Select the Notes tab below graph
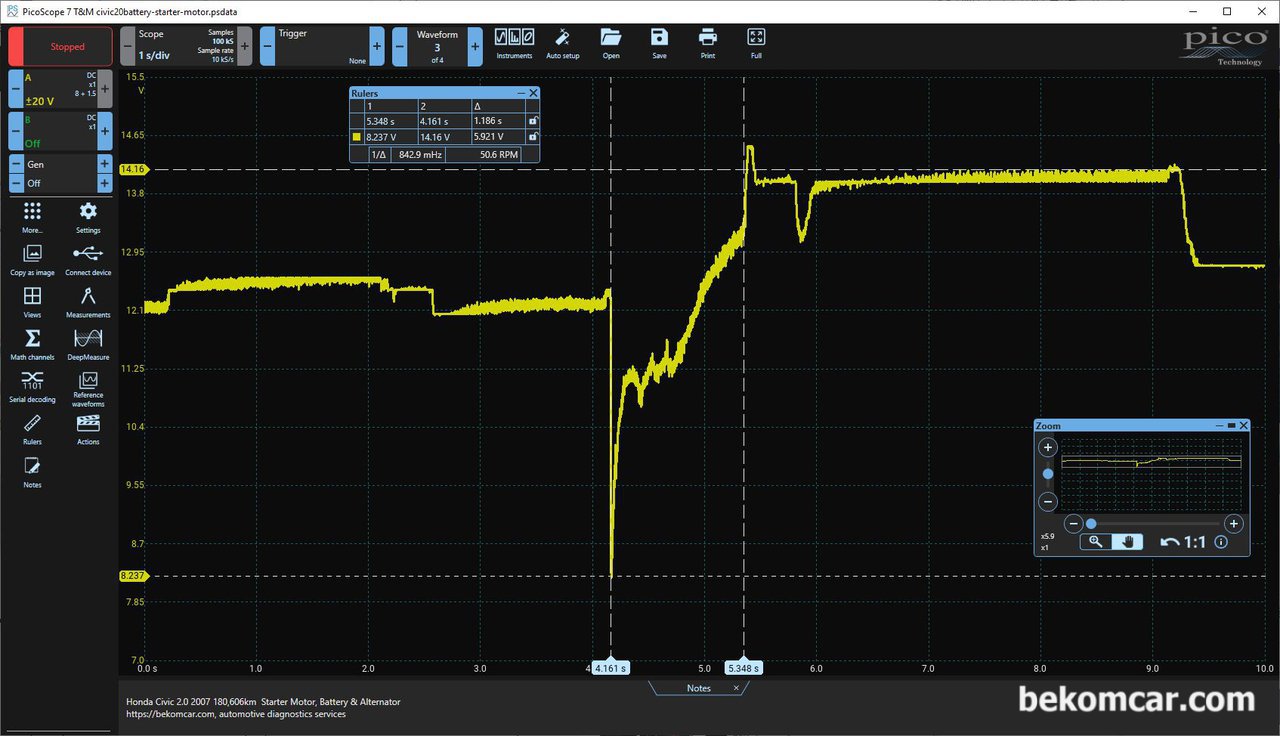This screenshot has height=736, width=1280. click(698, 688)
